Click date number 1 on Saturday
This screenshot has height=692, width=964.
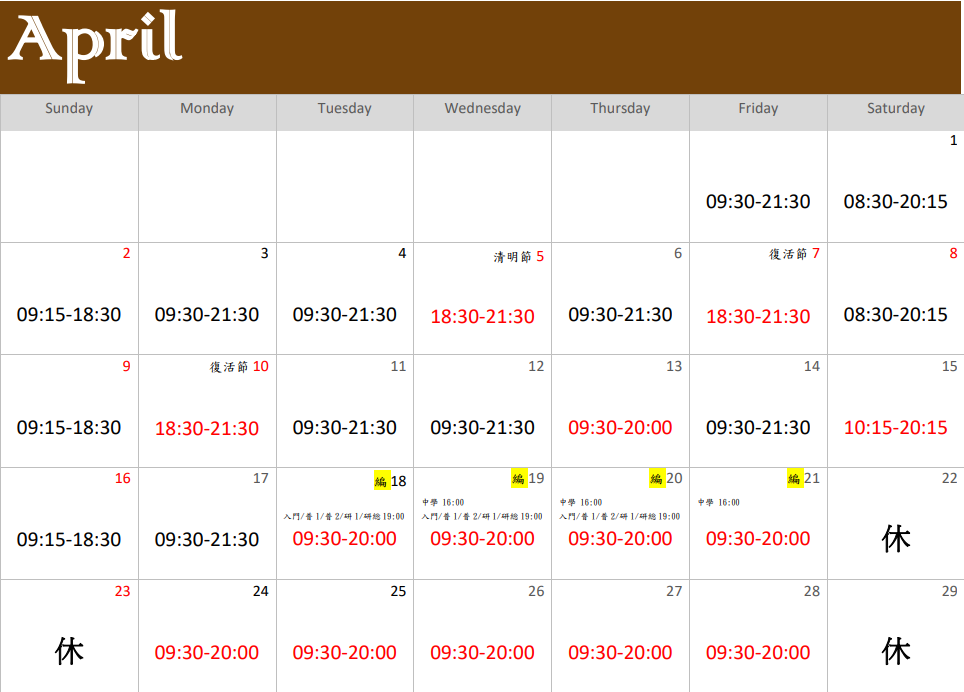(x=954, y=140)
